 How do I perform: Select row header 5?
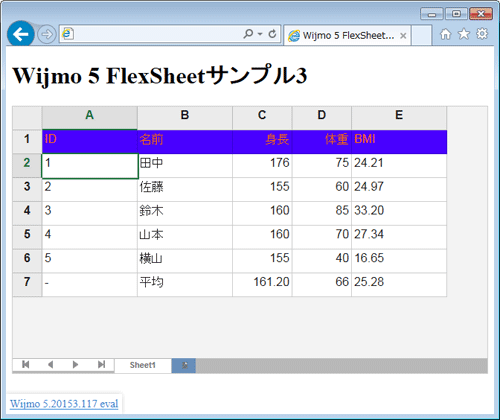(27, 237)
